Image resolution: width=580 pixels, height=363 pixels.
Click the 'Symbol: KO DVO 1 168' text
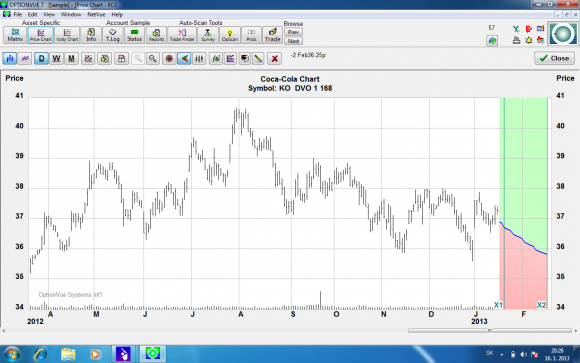tap(290, 88)
